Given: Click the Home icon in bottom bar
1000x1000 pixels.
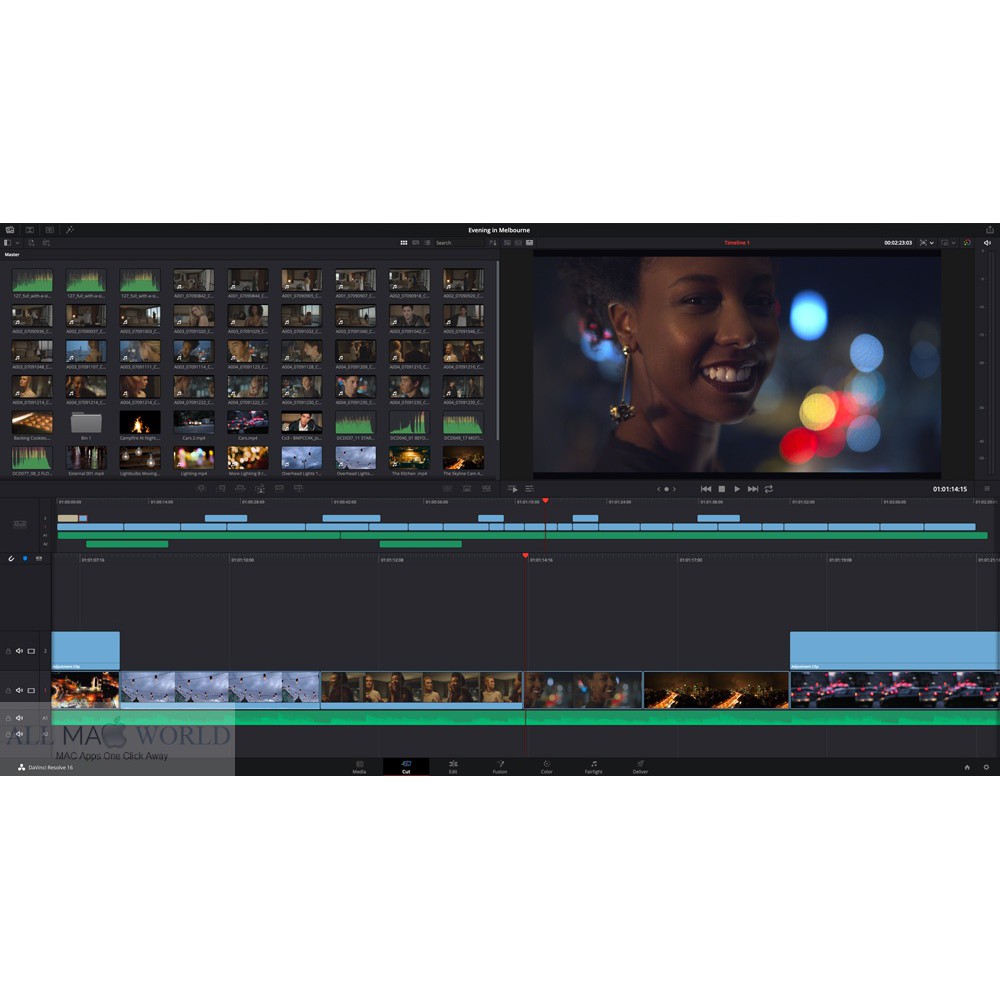Looking at the screenshot, I should pyautogui.click(x=967, y=767).
